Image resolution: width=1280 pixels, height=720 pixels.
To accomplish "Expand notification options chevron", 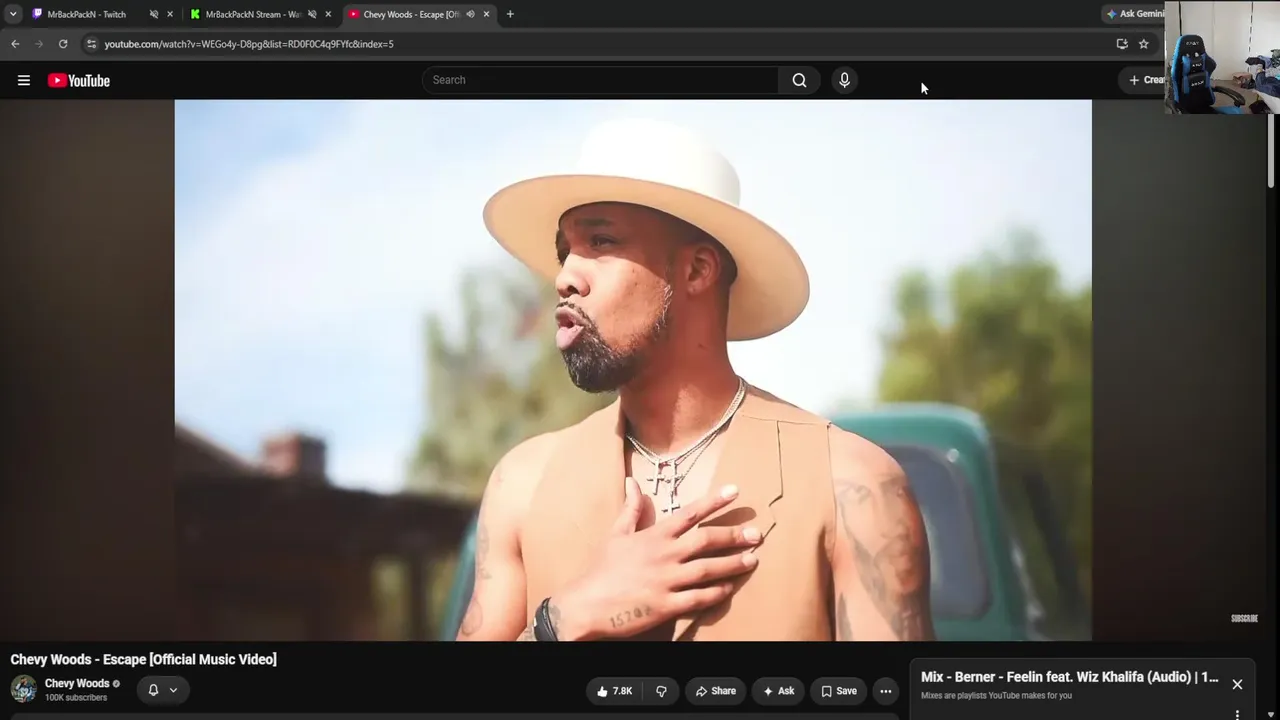I will coord(173,690).
